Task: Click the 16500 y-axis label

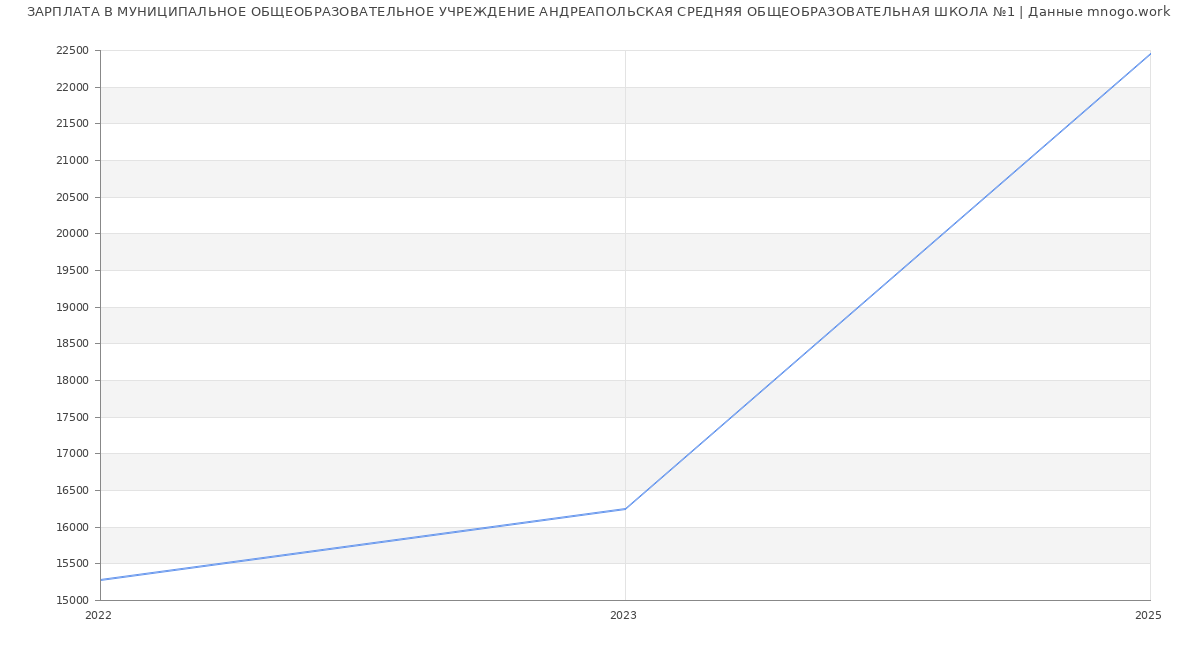Action: click(x=73, y=491)
